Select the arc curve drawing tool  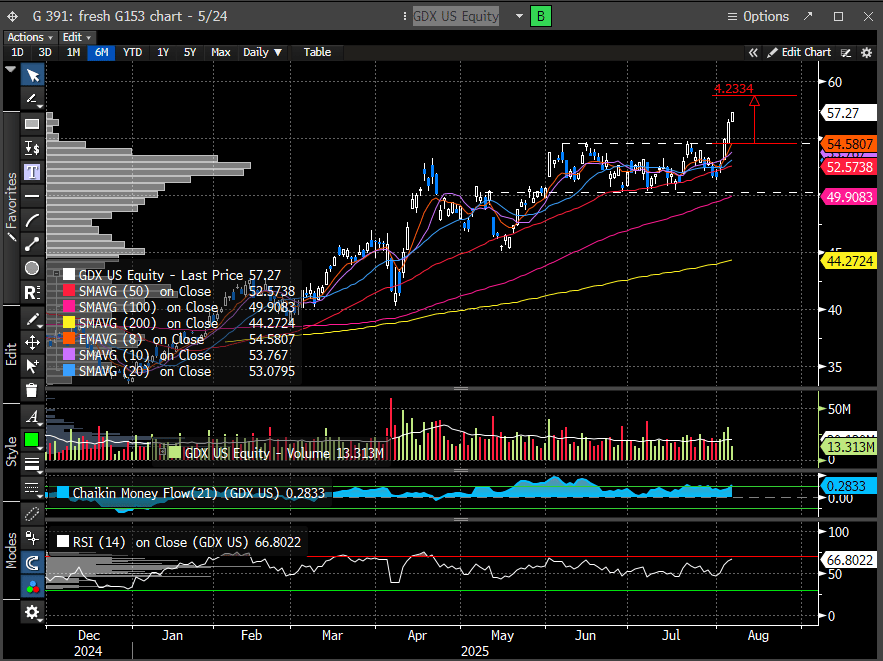33,220
